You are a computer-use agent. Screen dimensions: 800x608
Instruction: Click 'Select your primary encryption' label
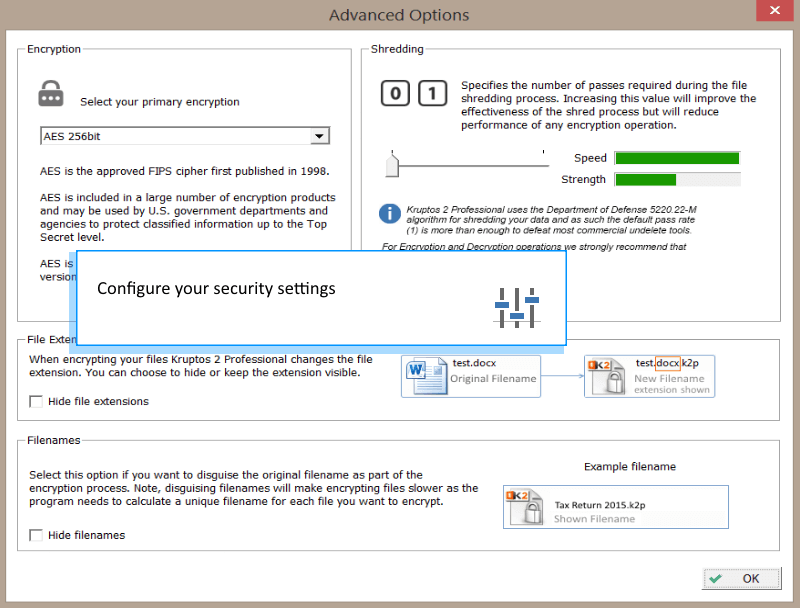(x=160, y=102)
